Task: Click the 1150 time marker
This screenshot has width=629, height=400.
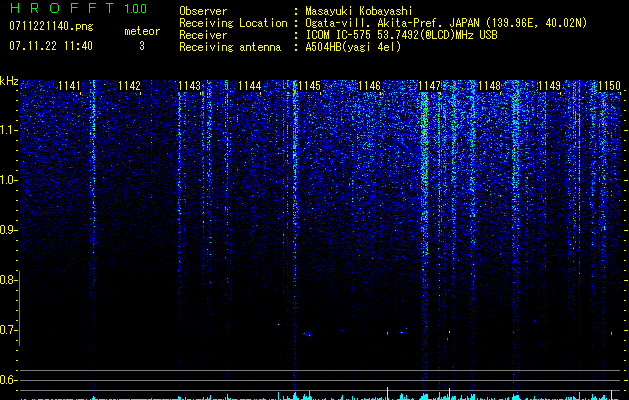Action: (609, 86)
